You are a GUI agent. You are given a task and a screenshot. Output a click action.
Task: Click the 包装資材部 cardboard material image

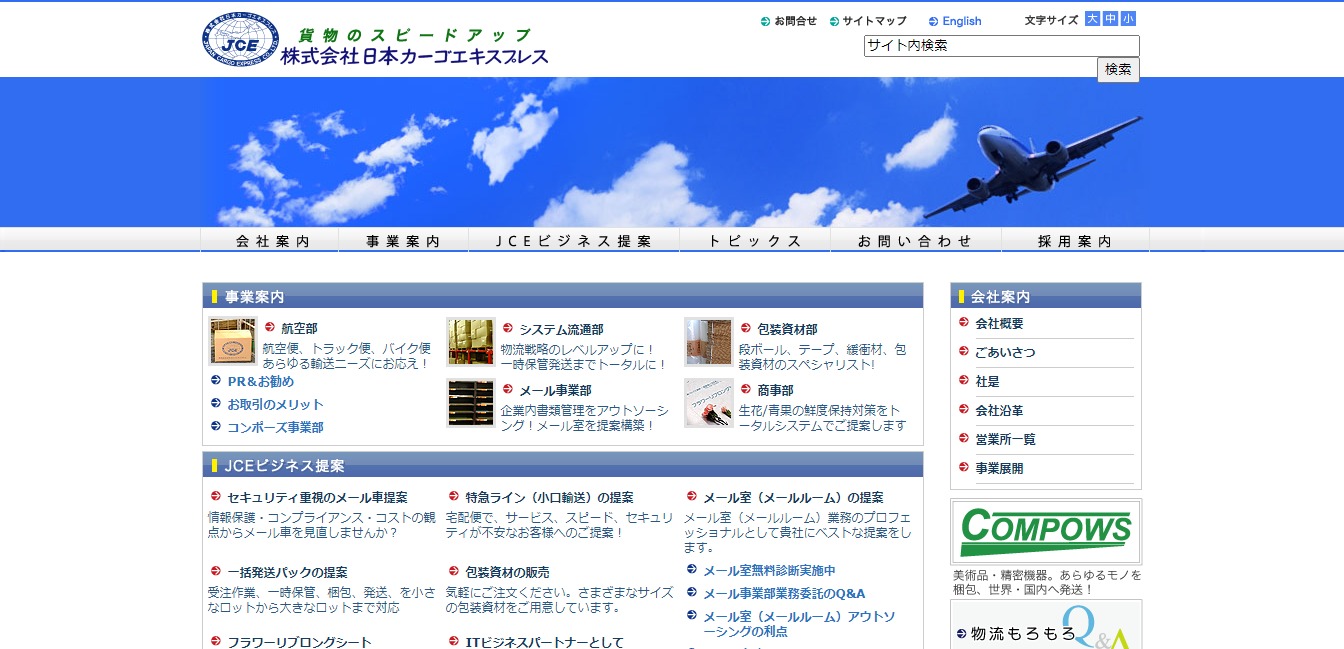click(708, 343)
